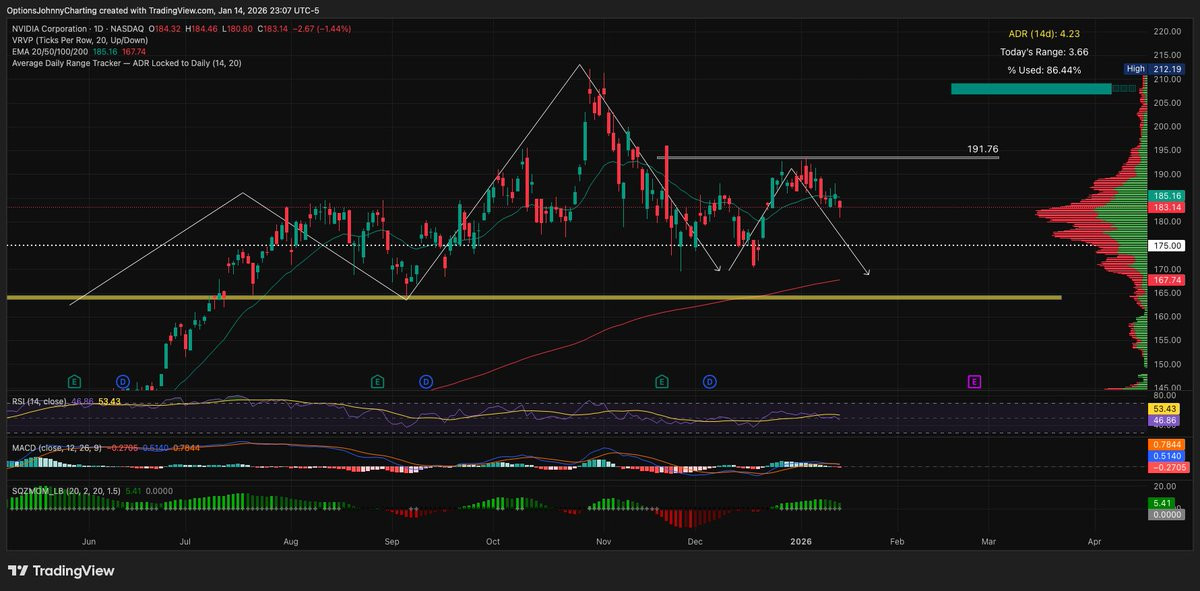Select the gray horizontal ray at 191.76

(x=828, y=157)
